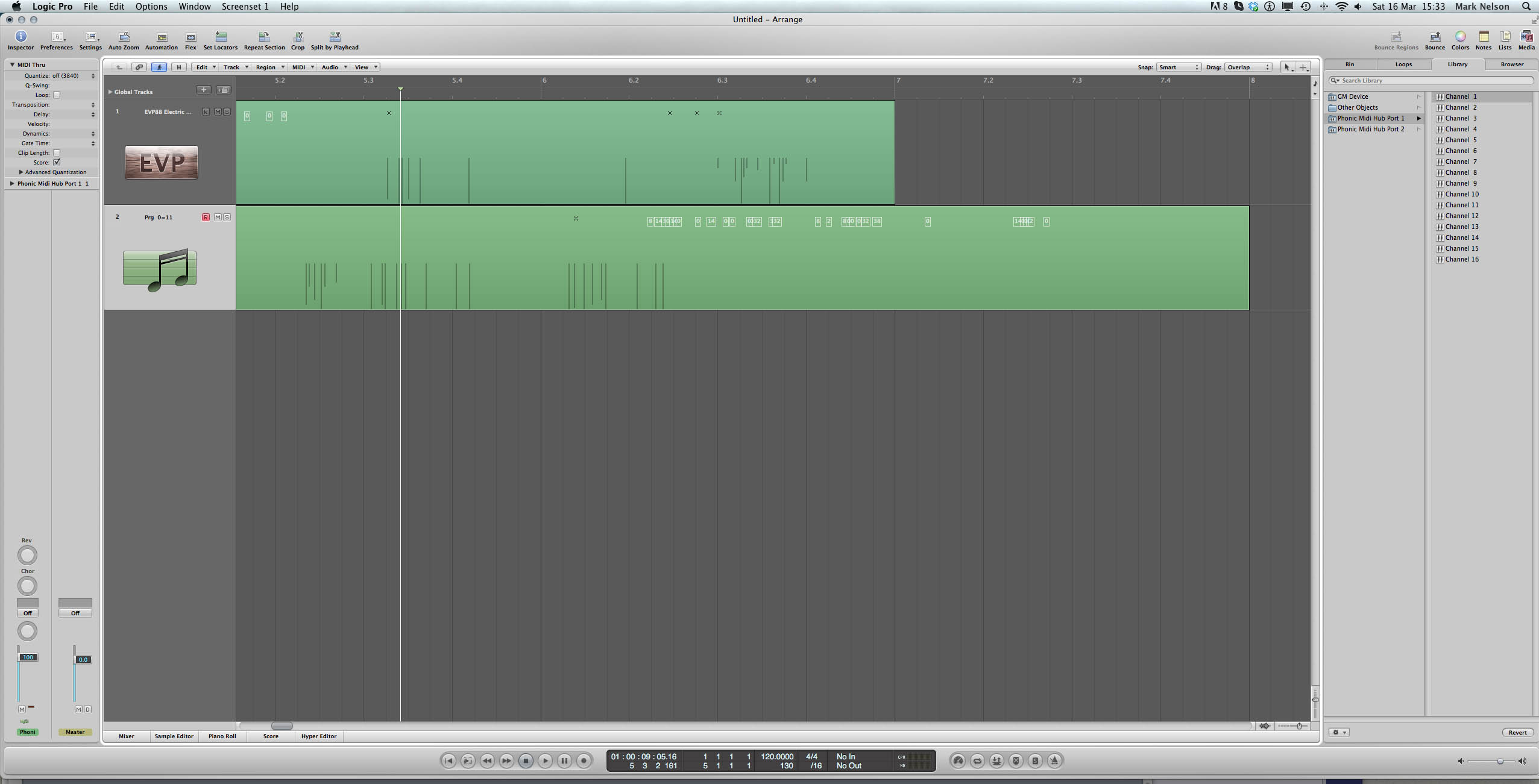Open the Mixer tab

click(127, 736)
